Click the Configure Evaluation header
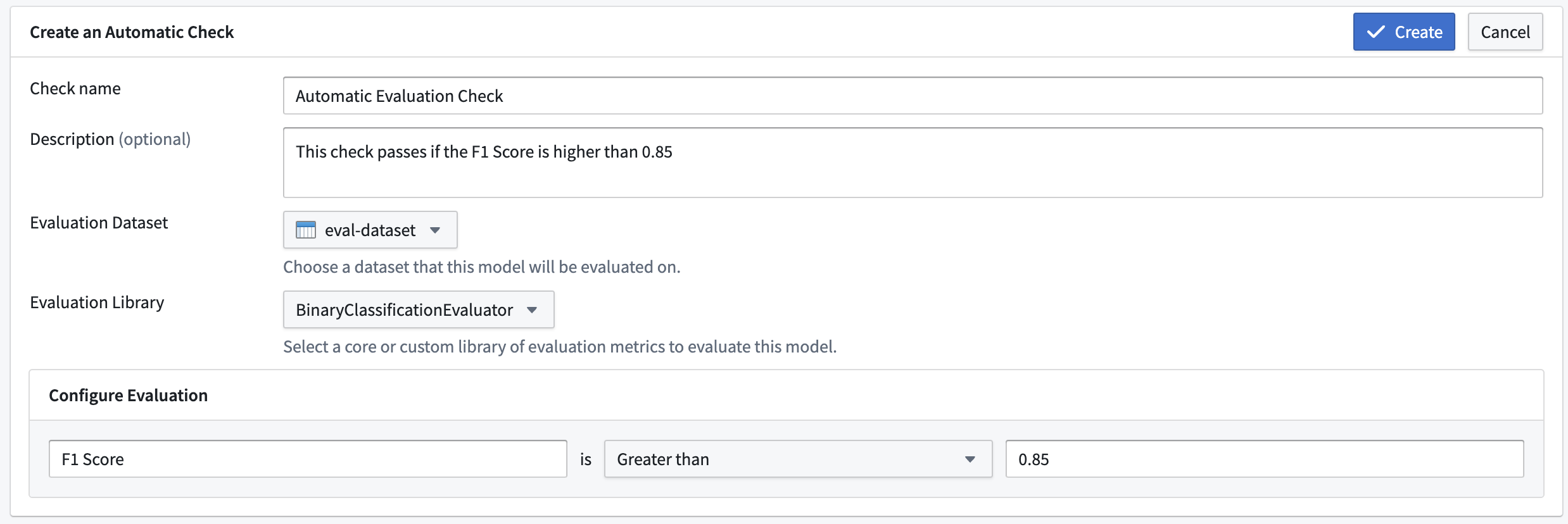The height and width of the screenshot is (524, 1568). pyautogui.click(x=128, y=395)
